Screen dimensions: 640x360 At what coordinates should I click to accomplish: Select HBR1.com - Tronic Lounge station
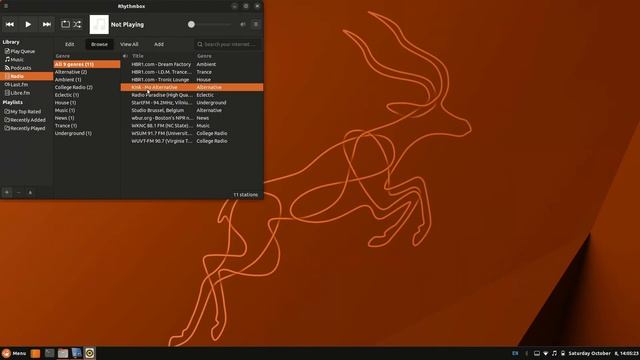[192, 80]
